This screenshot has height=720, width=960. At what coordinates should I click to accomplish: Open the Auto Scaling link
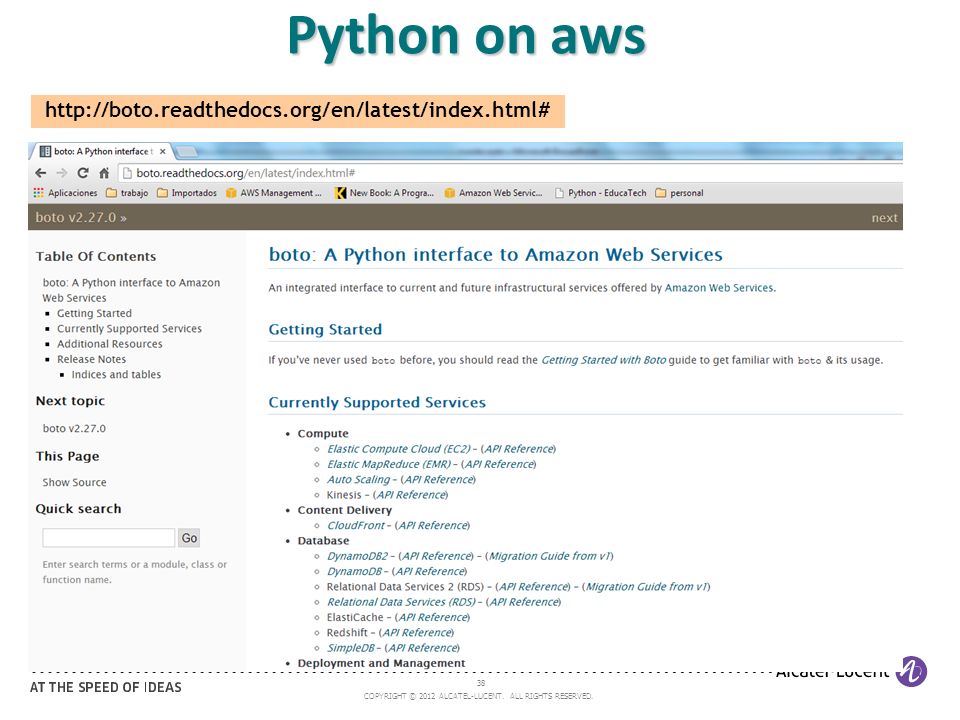[358, 479]
